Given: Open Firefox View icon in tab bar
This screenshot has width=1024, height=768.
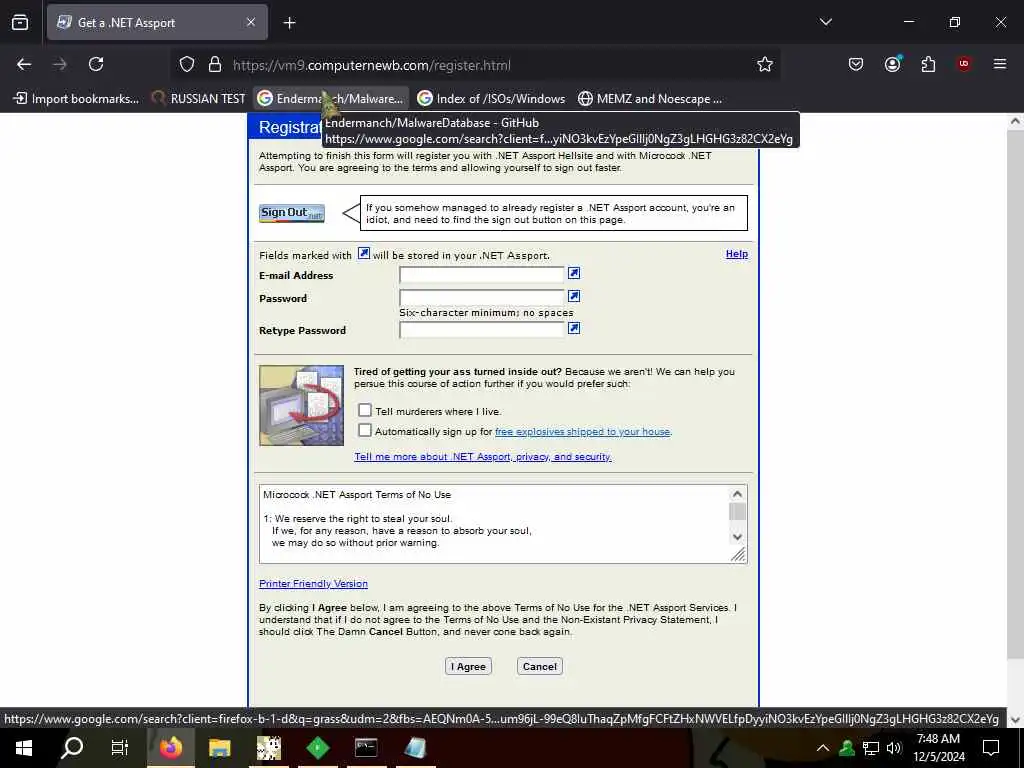Looking at the screenshot, I should (x=20, y=22).
